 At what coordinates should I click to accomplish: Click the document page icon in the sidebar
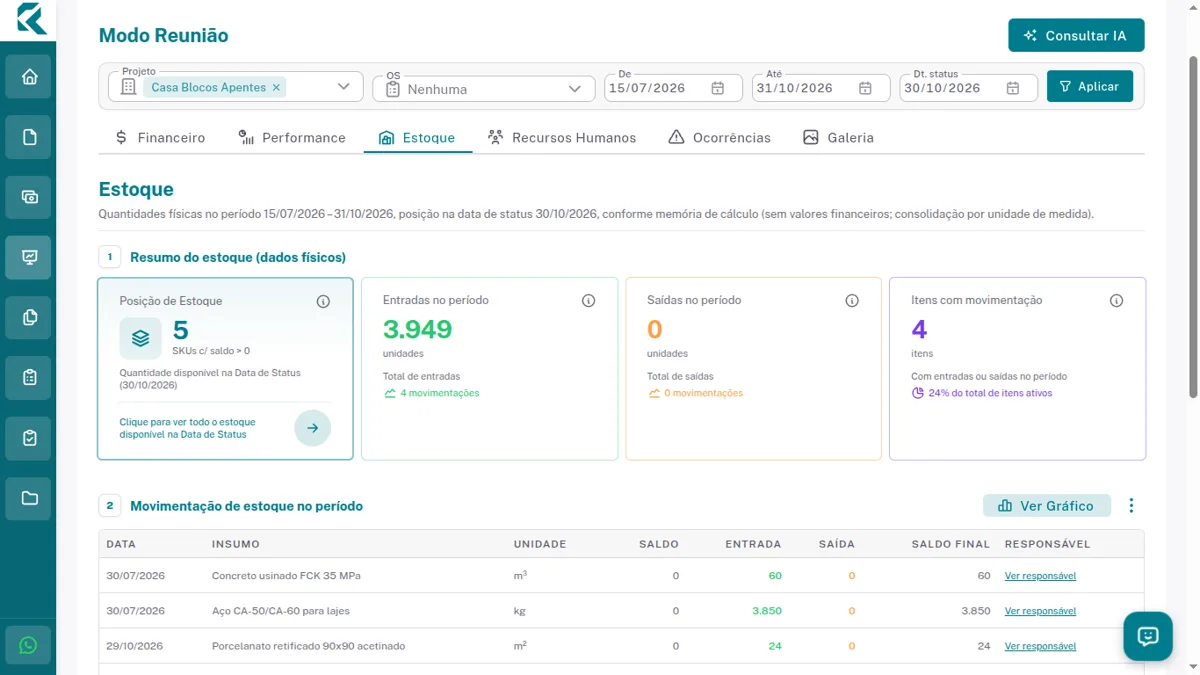tap(29, 137)
